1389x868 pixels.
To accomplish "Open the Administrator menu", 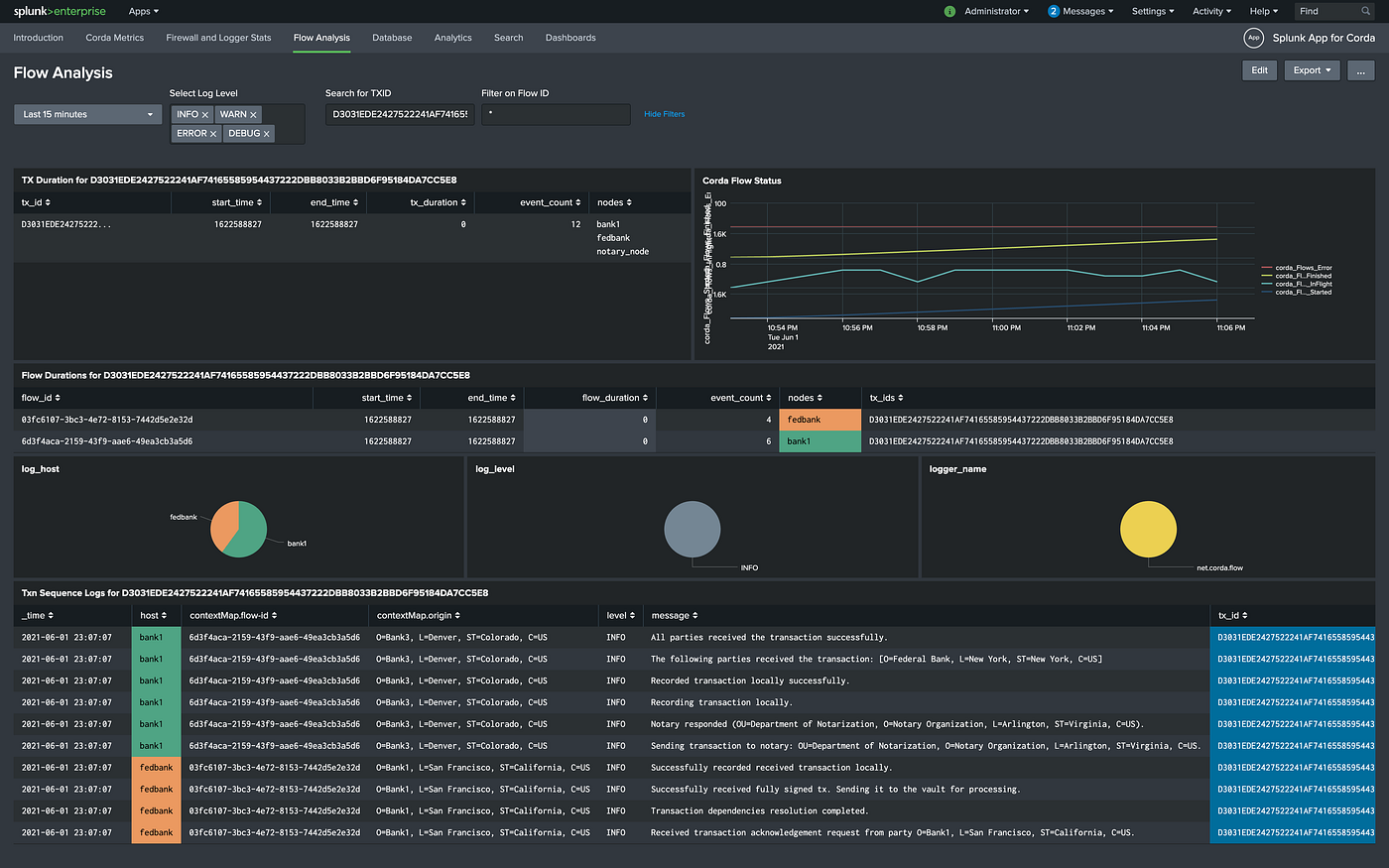I will [x=996, y=11].
